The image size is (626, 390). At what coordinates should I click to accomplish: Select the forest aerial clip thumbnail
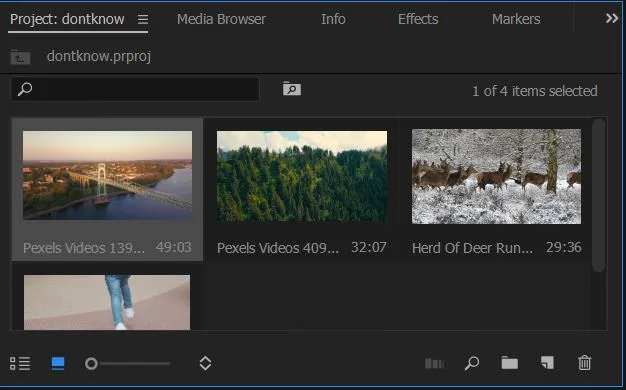302,176
